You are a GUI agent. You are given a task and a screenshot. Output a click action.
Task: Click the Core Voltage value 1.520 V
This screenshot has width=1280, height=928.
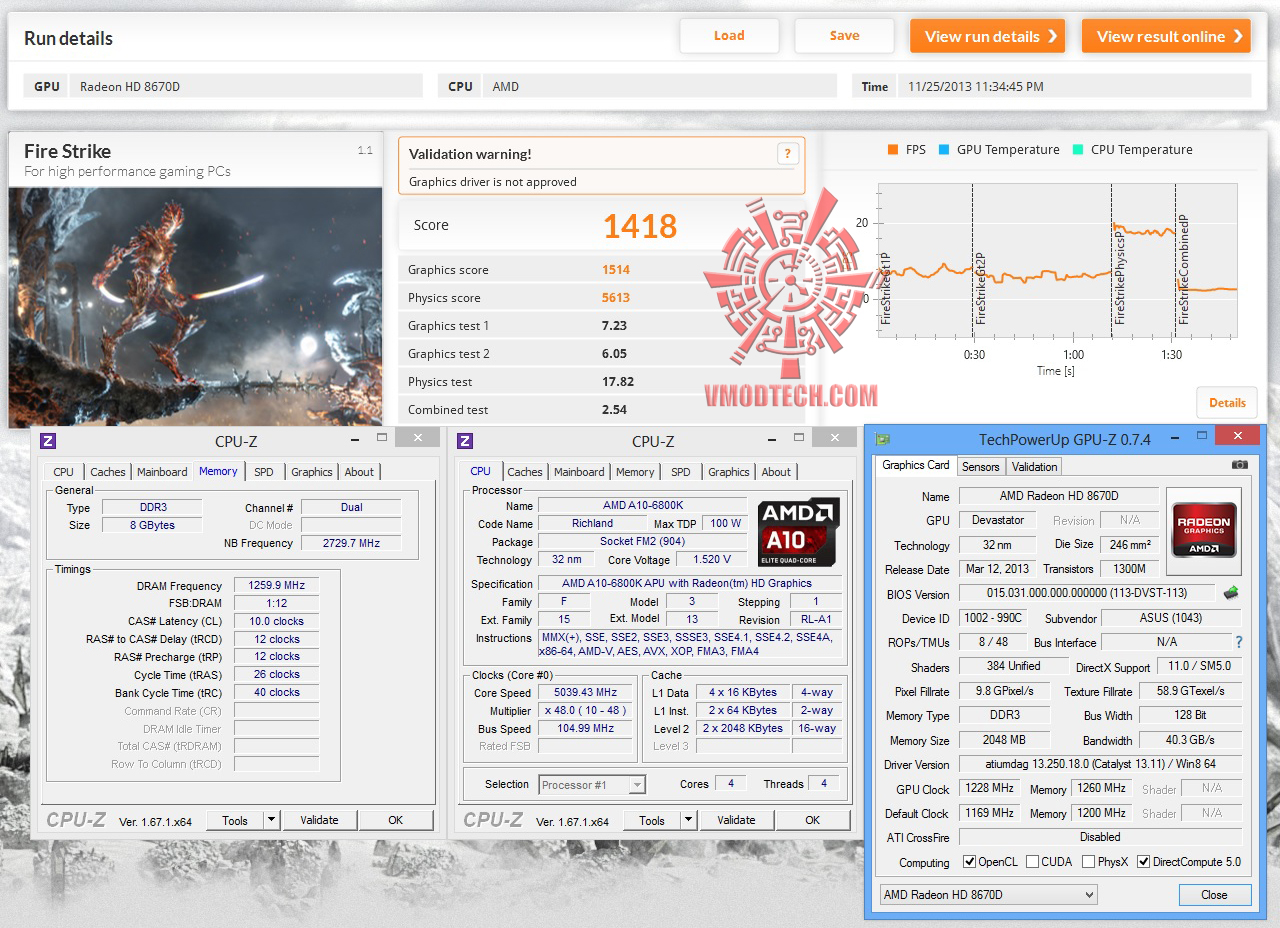pos(712,559)
